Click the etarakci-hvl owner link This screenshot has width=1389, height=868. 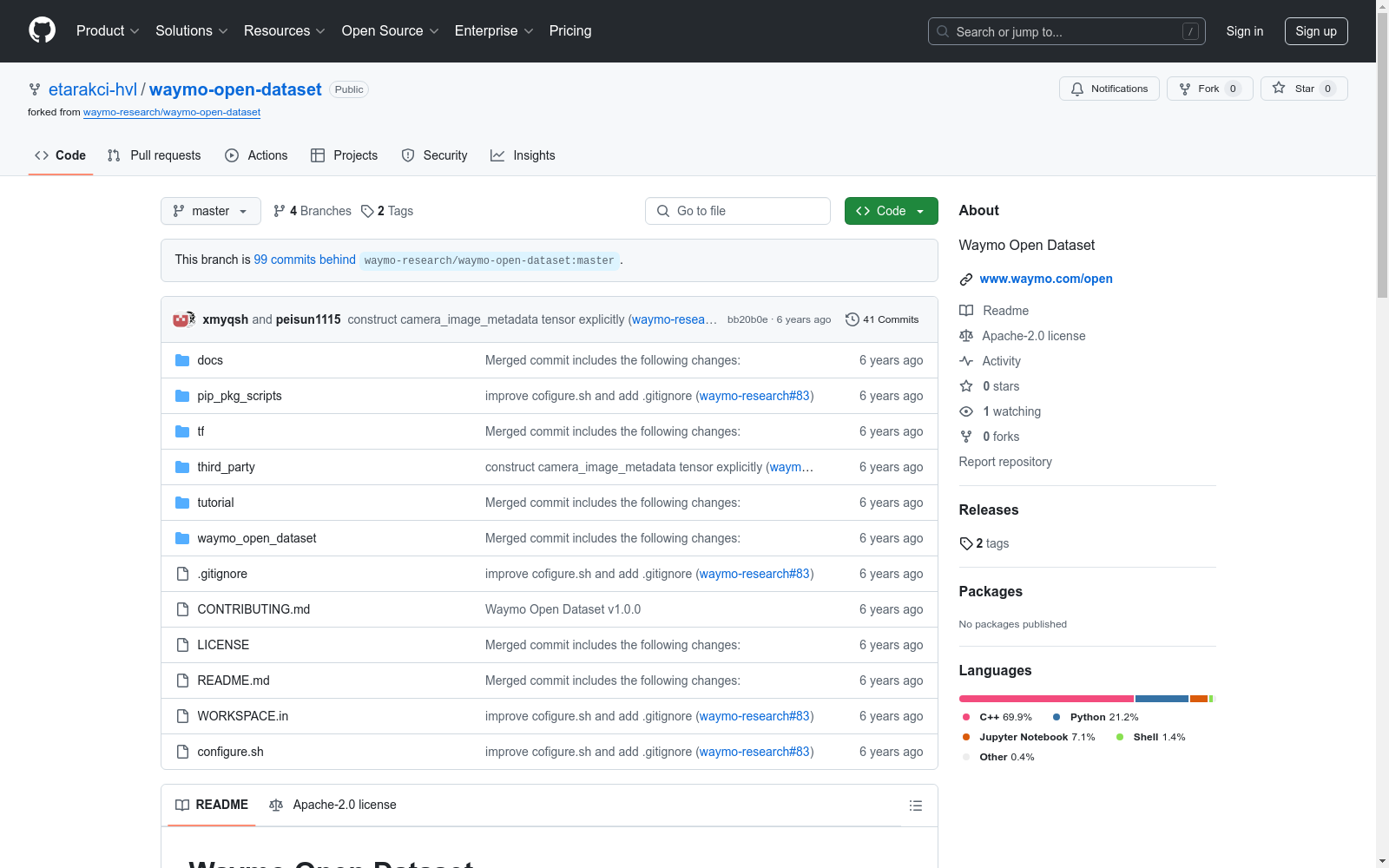coord(93,89)
